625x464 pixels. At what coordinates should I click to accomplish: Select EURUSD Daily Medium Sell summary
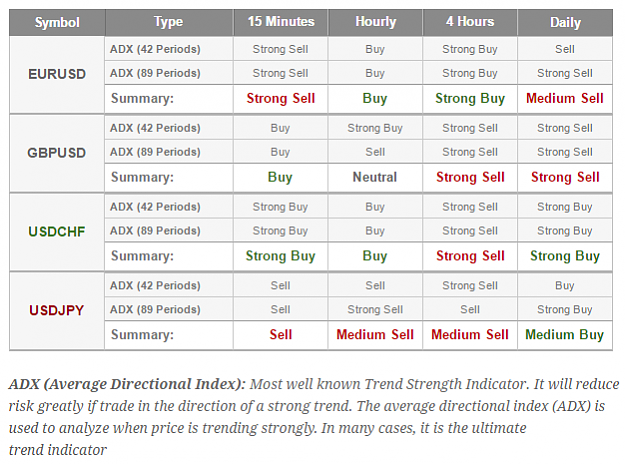565,98
